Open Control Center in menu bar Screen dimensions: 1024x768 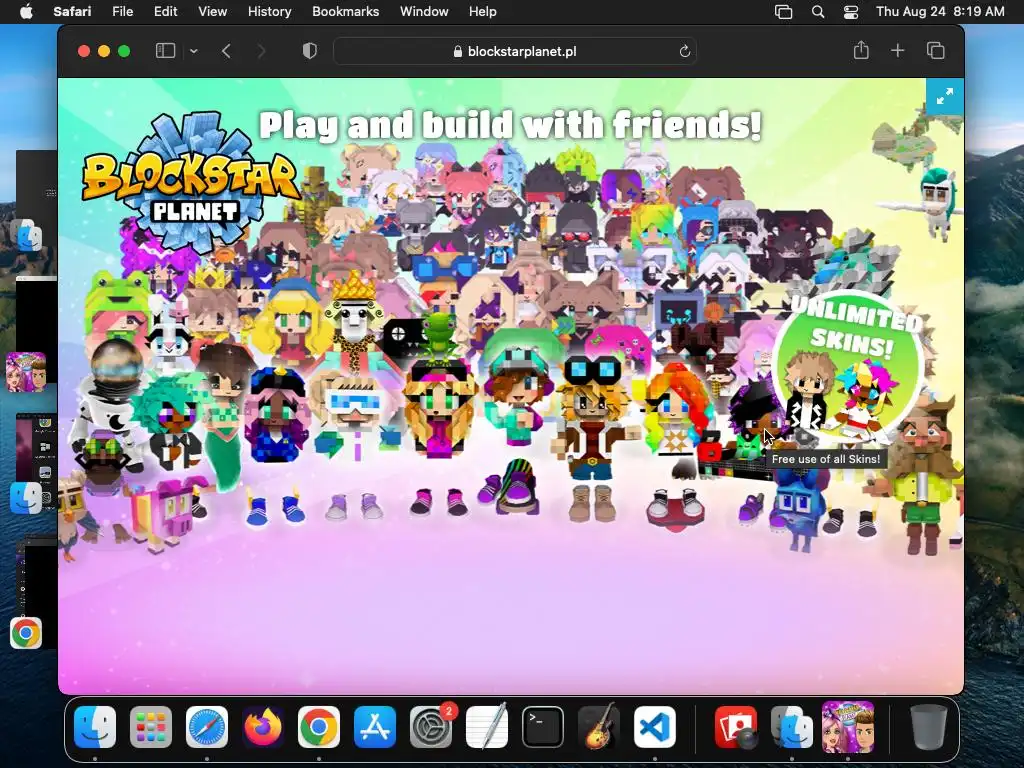coord(851,12)
